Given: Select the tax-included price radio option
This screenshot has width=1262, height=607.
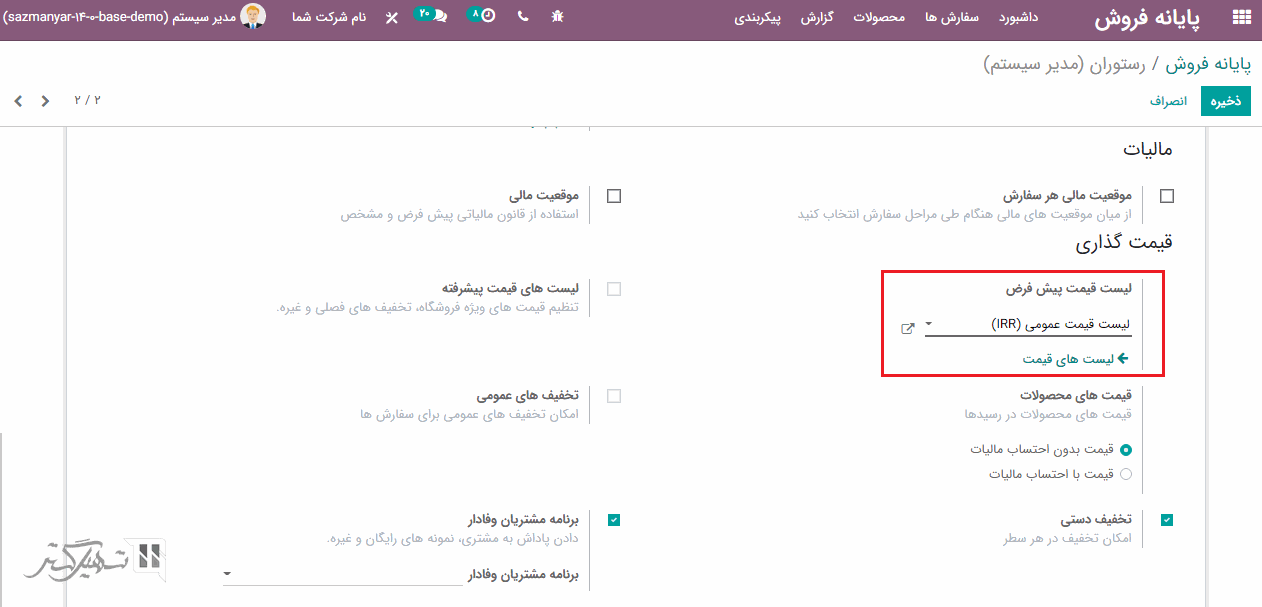Looking at the screenshot, I should [1126, 474].
